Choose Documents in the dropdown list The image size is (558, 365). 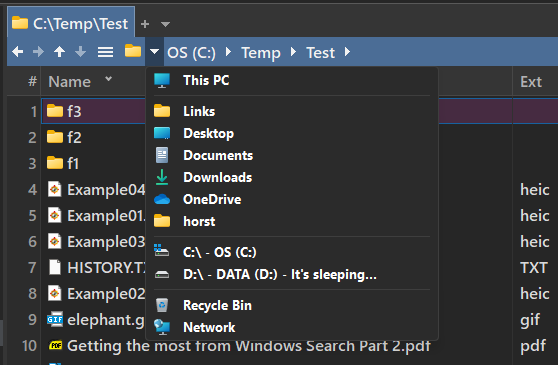click(292, 155)
